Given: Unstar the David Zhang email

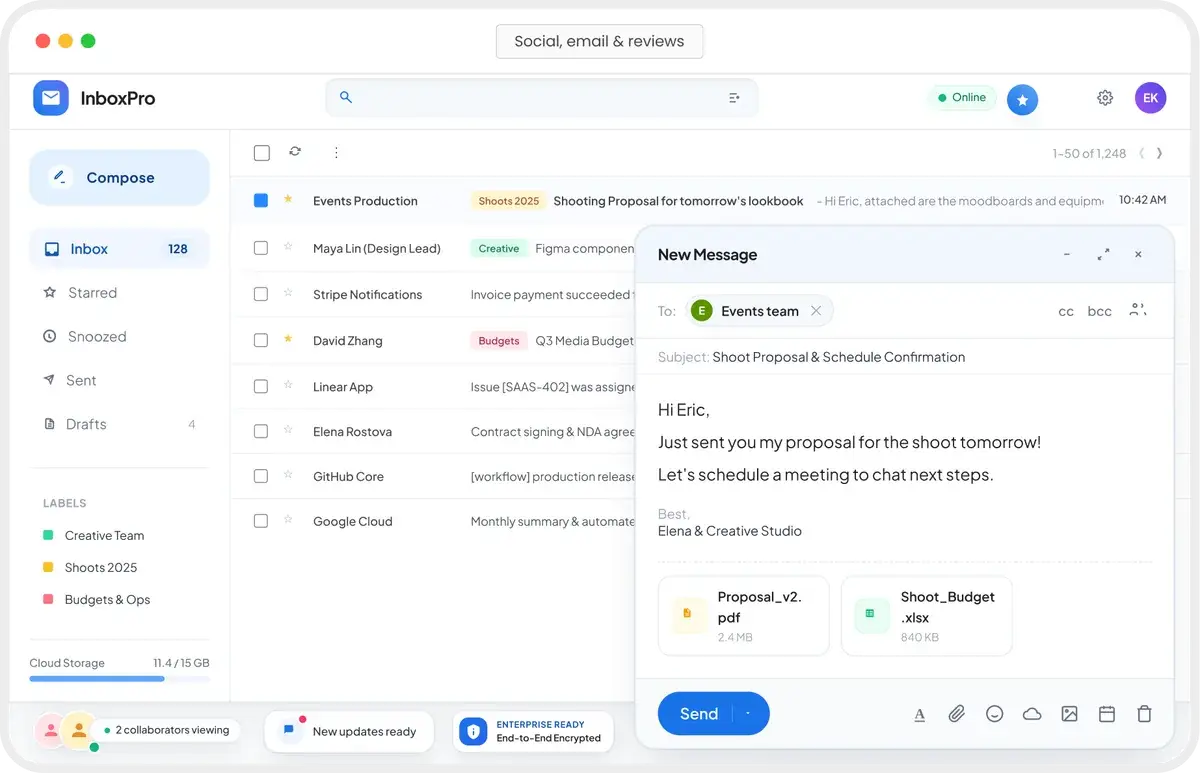Looking at the screenshot, I should [x=288, y=340].
